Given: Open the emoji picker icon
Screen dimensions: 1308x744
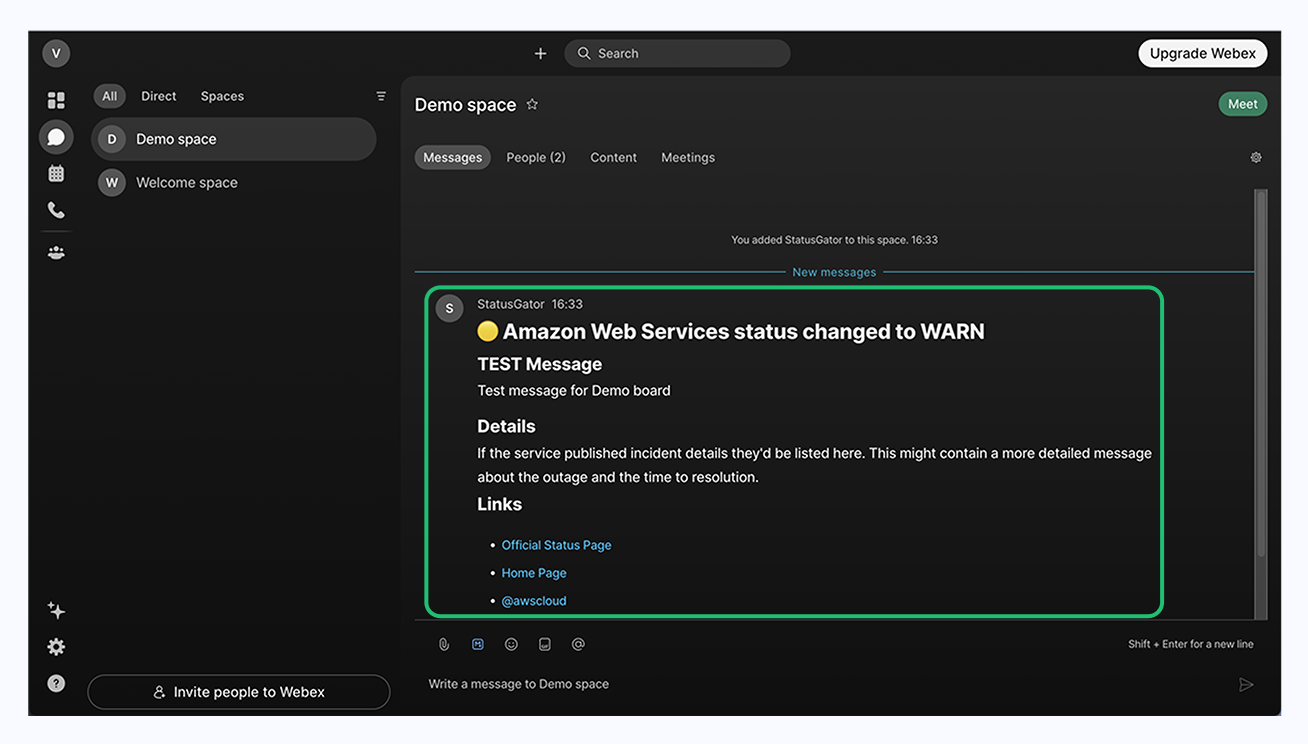Looking at the screenshot, I should tap(511, 645).
